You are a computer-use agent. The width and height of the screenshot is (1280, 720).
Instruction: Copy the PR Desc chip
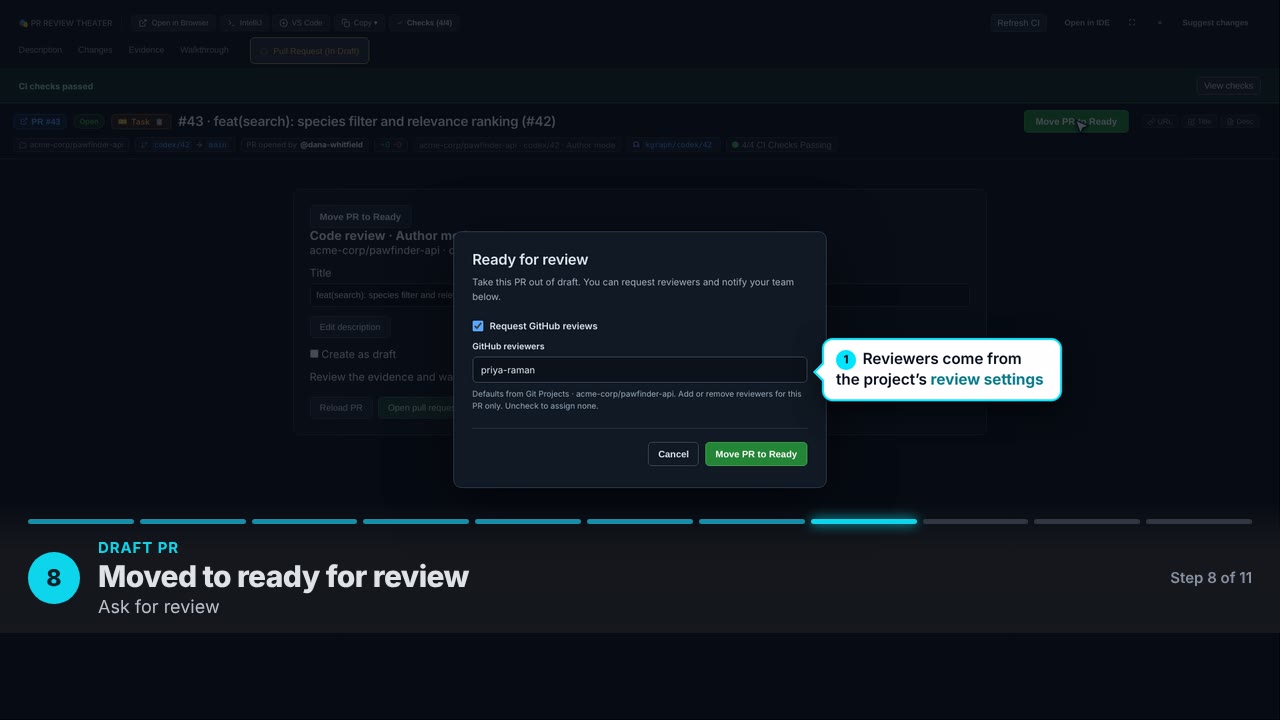[1239, 122]
